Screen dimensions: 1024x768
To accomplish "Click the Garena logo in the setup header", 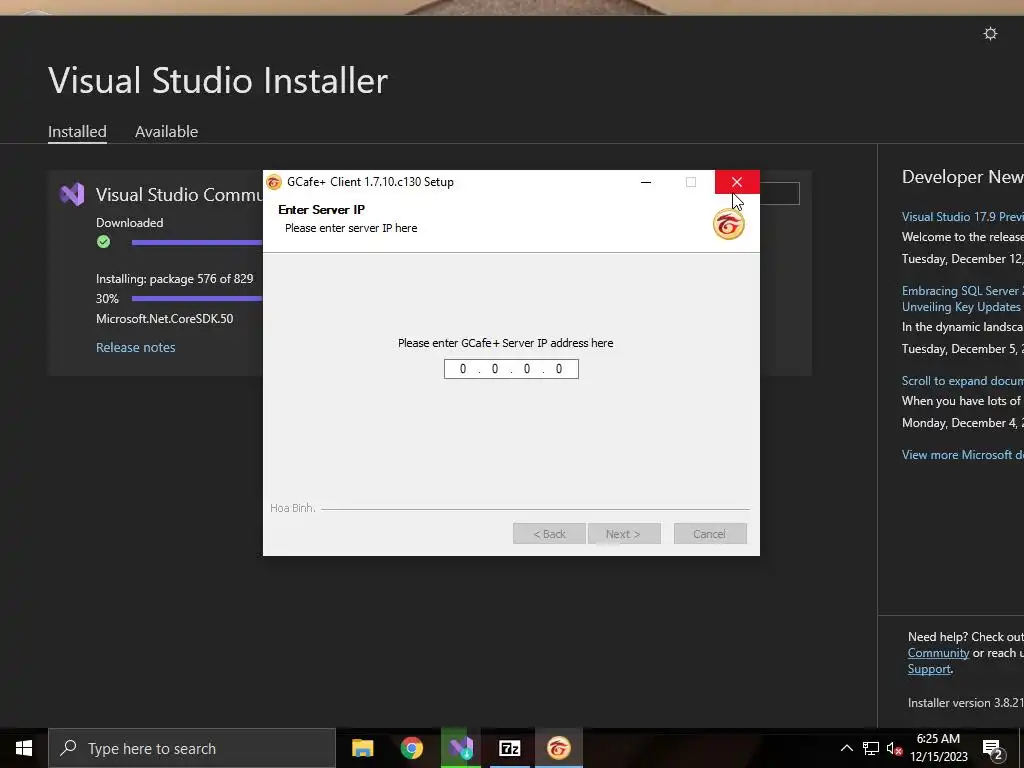I will 728,224.
